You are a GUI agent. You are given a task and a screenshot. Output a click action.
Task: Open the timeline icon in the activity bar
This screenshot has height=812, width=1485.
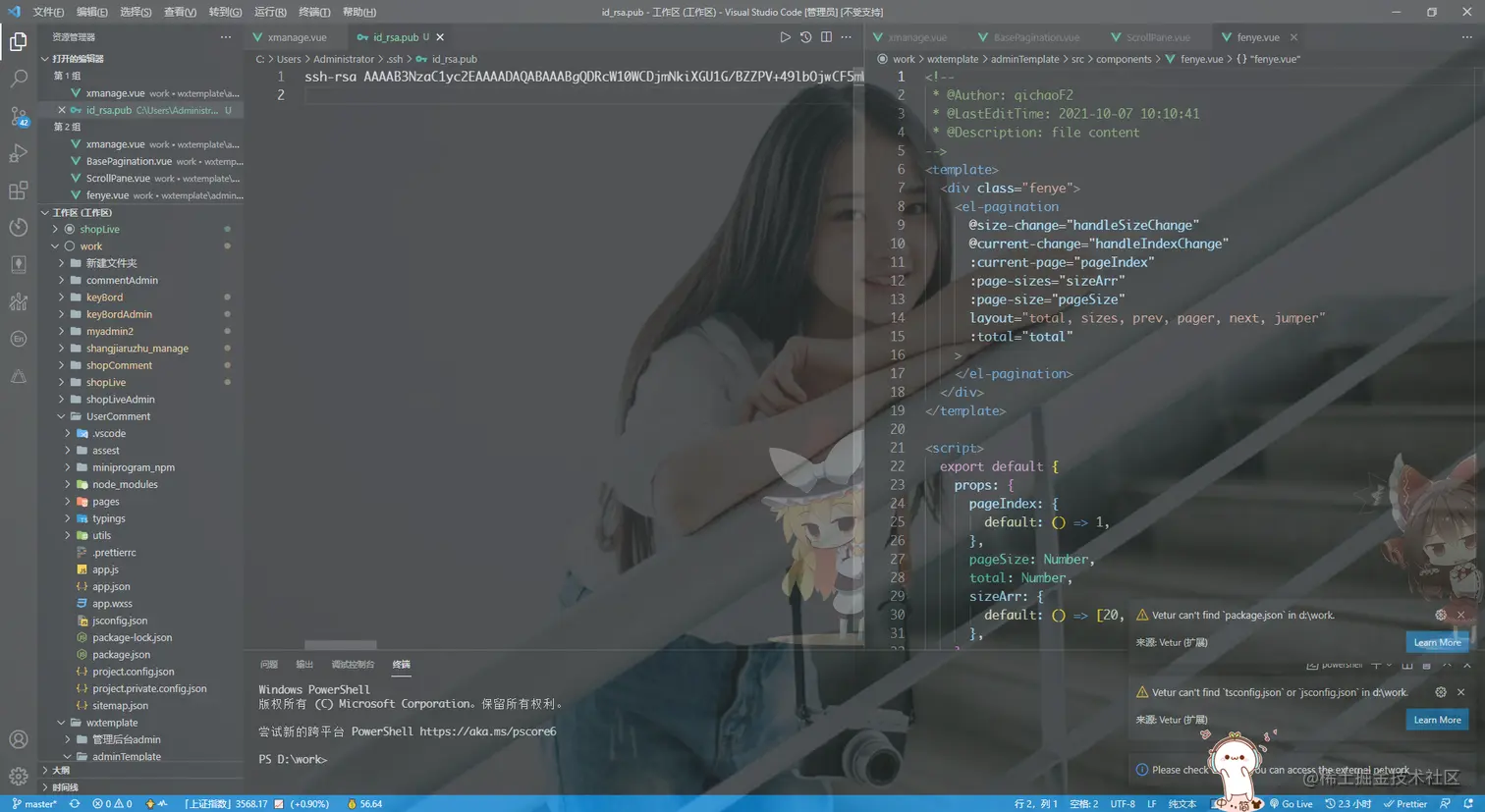[x=18, y=227]
